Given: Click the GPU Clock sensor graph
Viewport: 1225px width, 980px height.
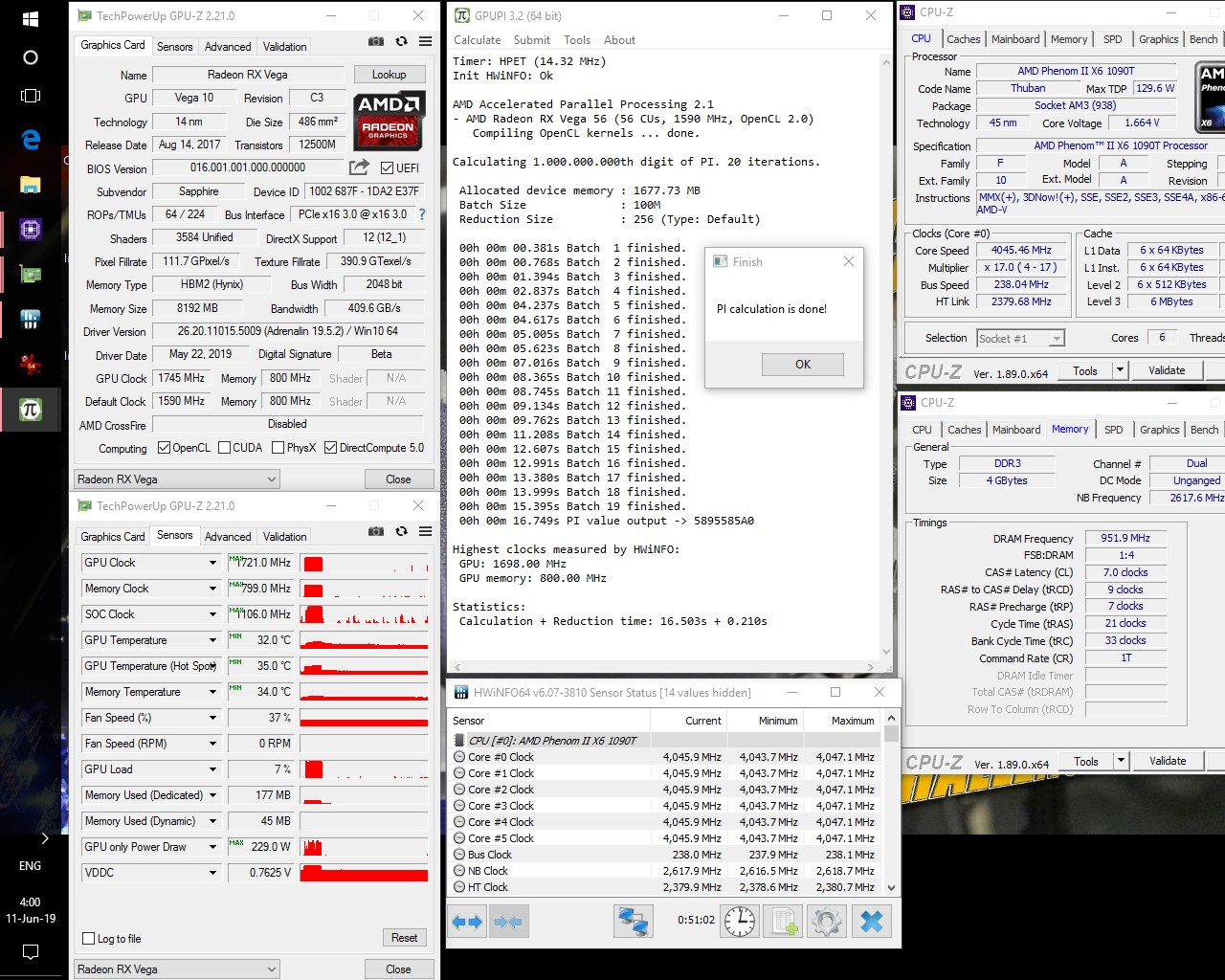Looking at the screenshot, I should 364,563.
